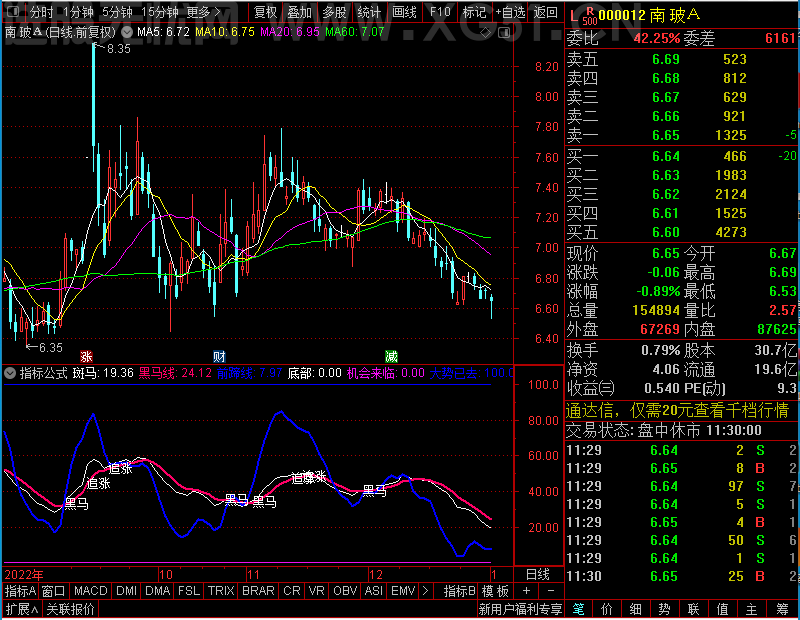
Task: Click the 11:30 trade row
Action: (x=681, y=576)
